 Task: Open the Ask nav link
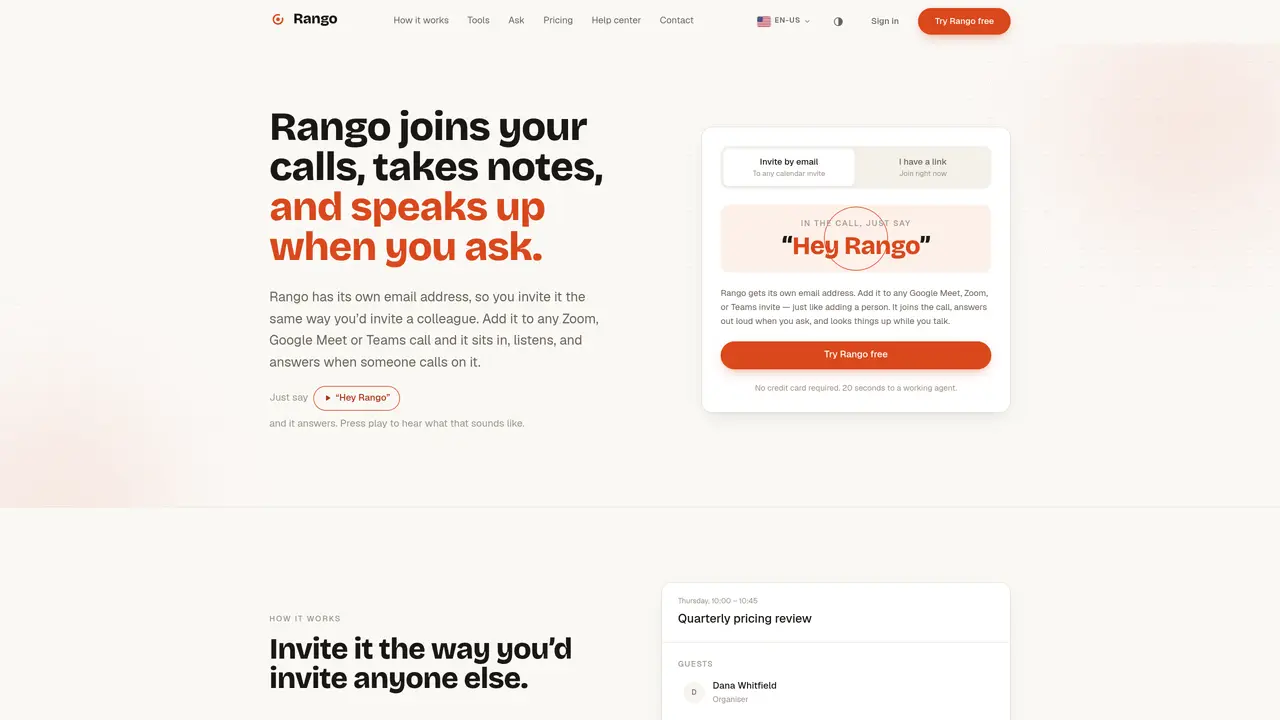coord(516,20)
